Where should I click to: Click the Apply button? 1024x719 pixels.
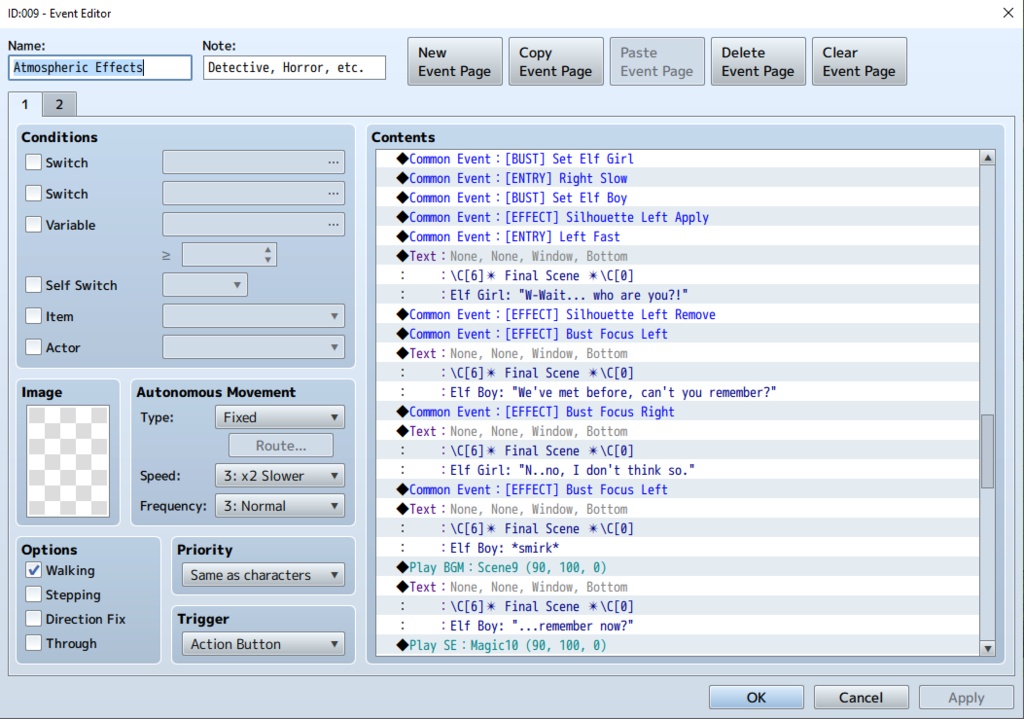click(966, 697)
